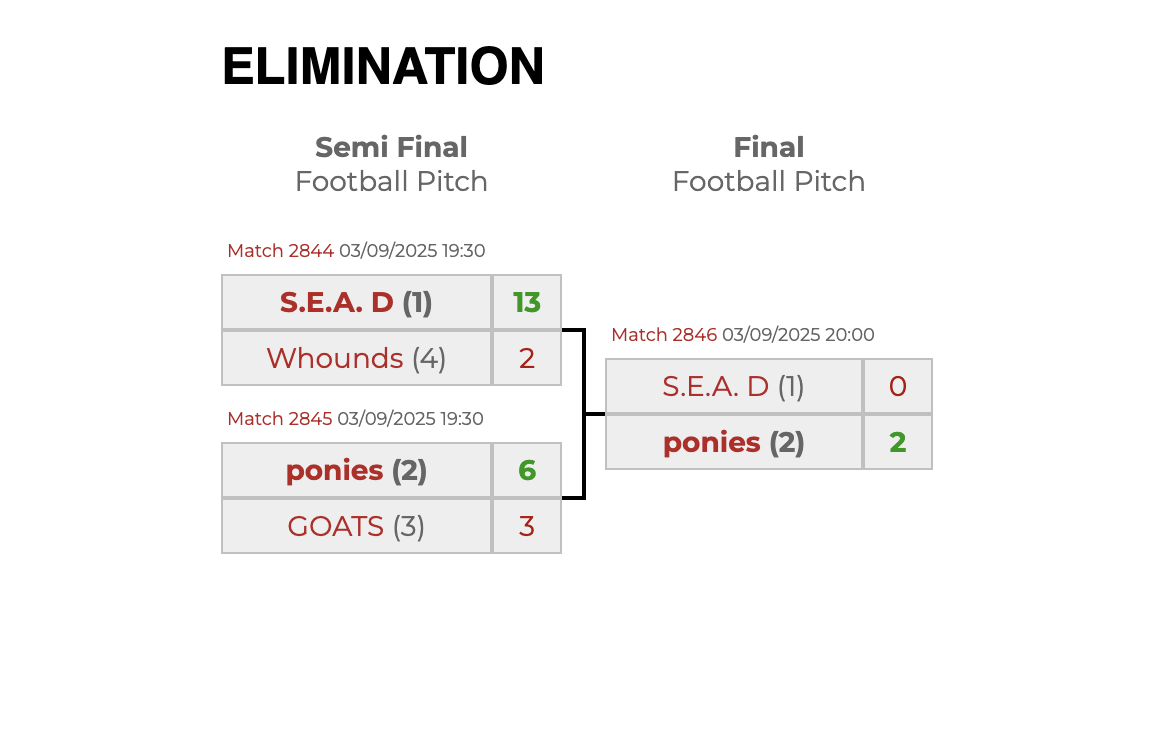This screenshot has height=730, width=1176.
Task: Click the Whounds score of 2
Action: (527, 358)
